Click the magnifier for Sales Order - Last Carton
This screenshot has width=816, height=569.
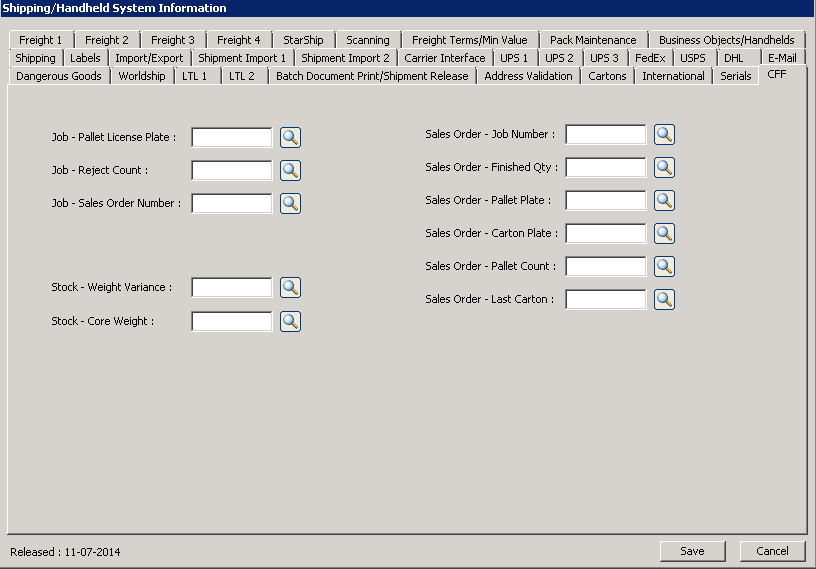664,300
